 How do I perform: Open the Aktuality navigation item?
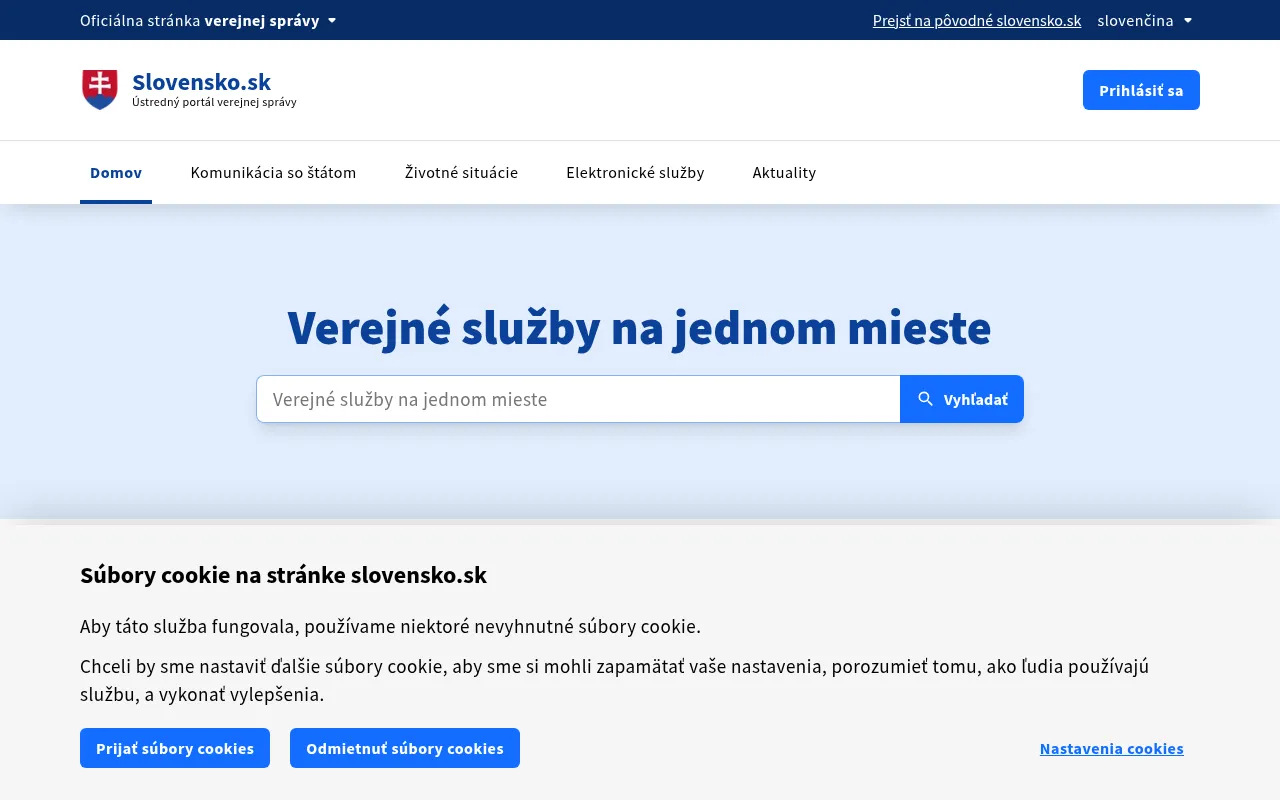click(784, 172)
